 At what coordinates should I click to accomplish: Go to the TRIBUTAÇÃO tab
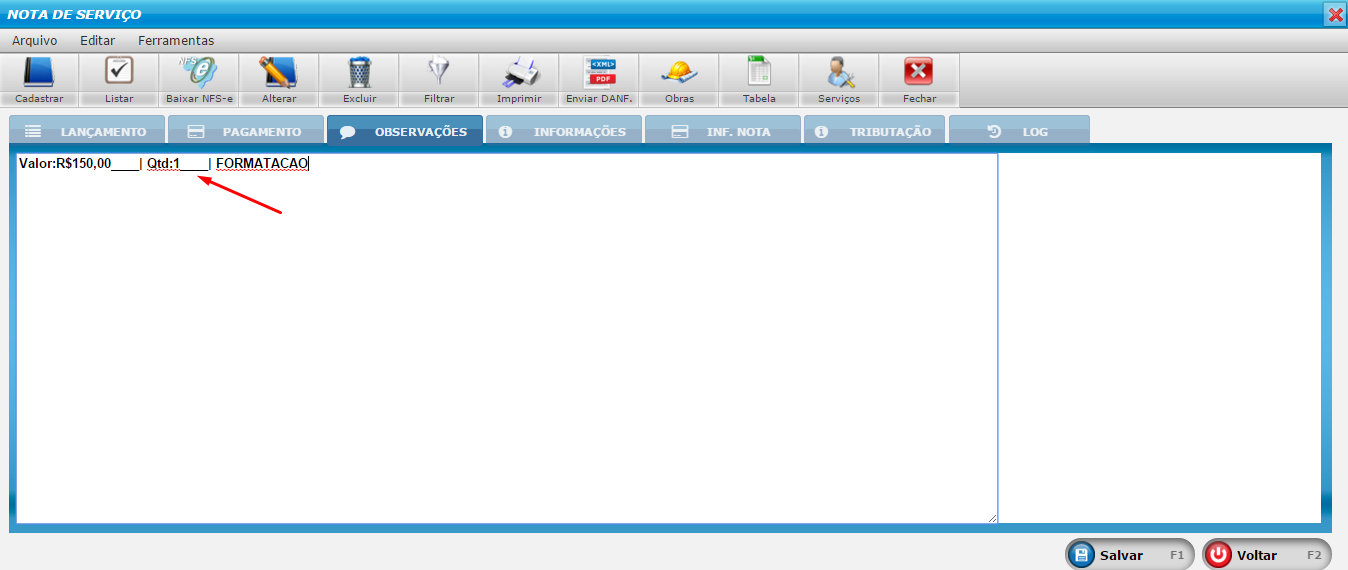tap(874, 131)
